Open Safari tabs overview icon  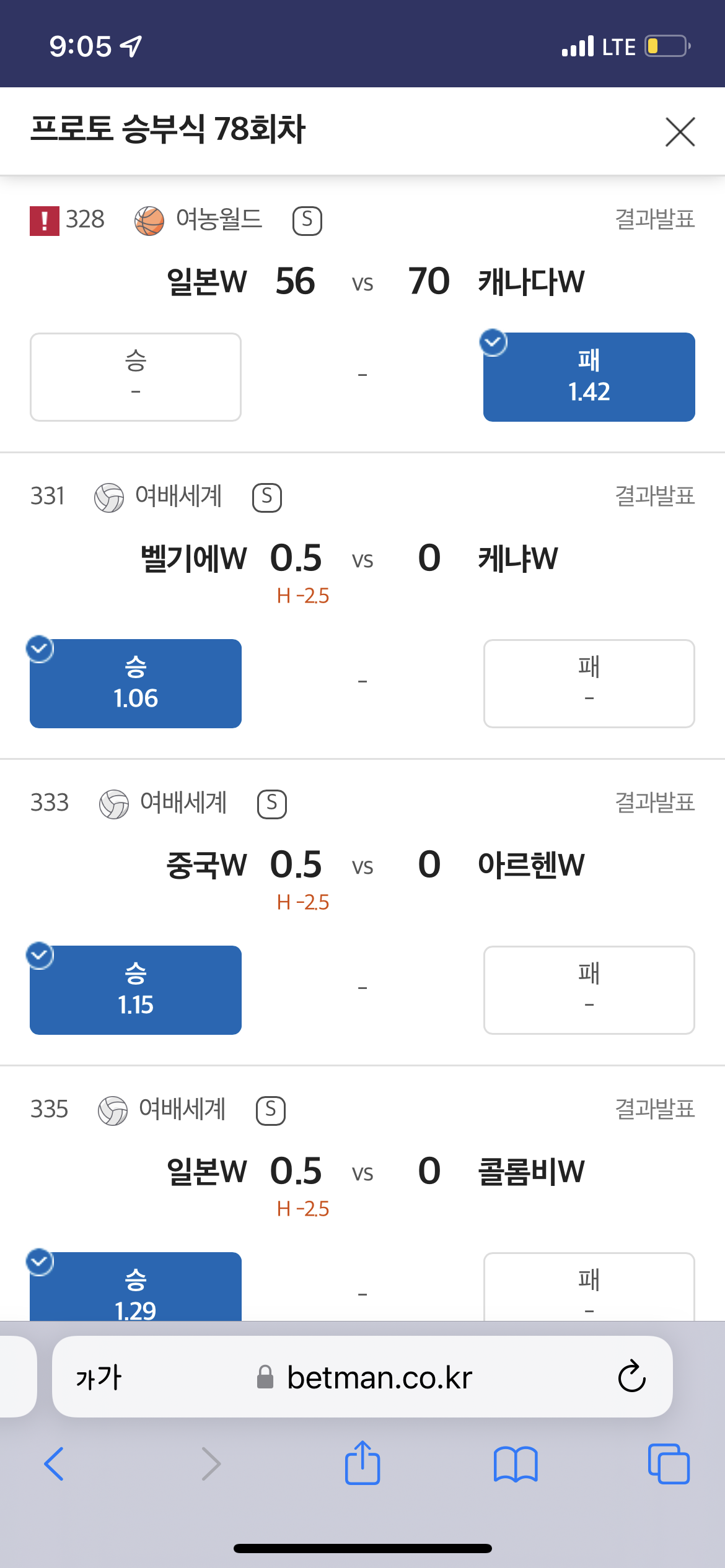click(x=669, y=1464)
